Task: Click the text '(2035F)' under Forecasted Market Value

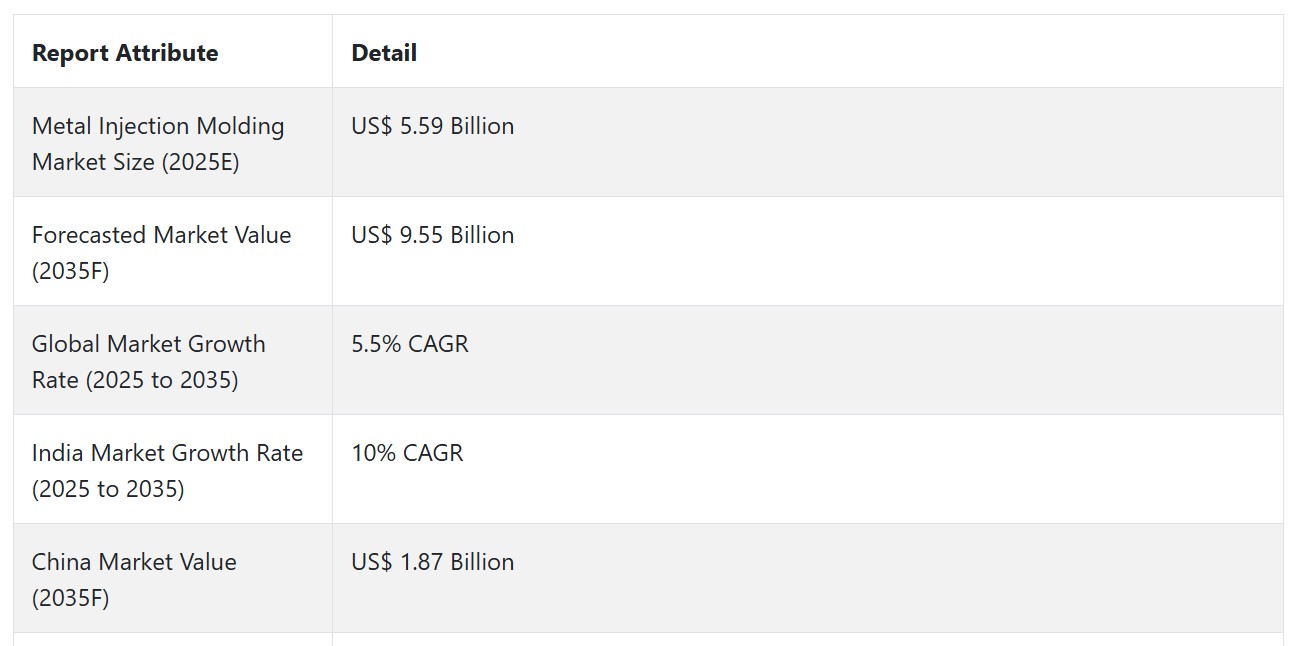Action: click(x=71, y=271)
